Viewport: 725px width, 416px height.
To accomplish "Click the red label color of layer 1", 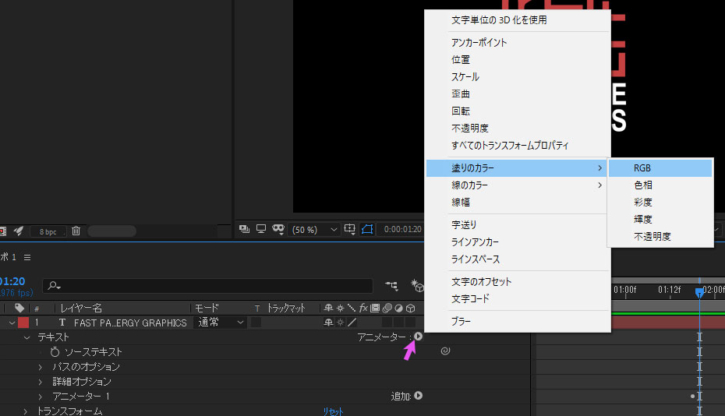I will pos(23,323).
